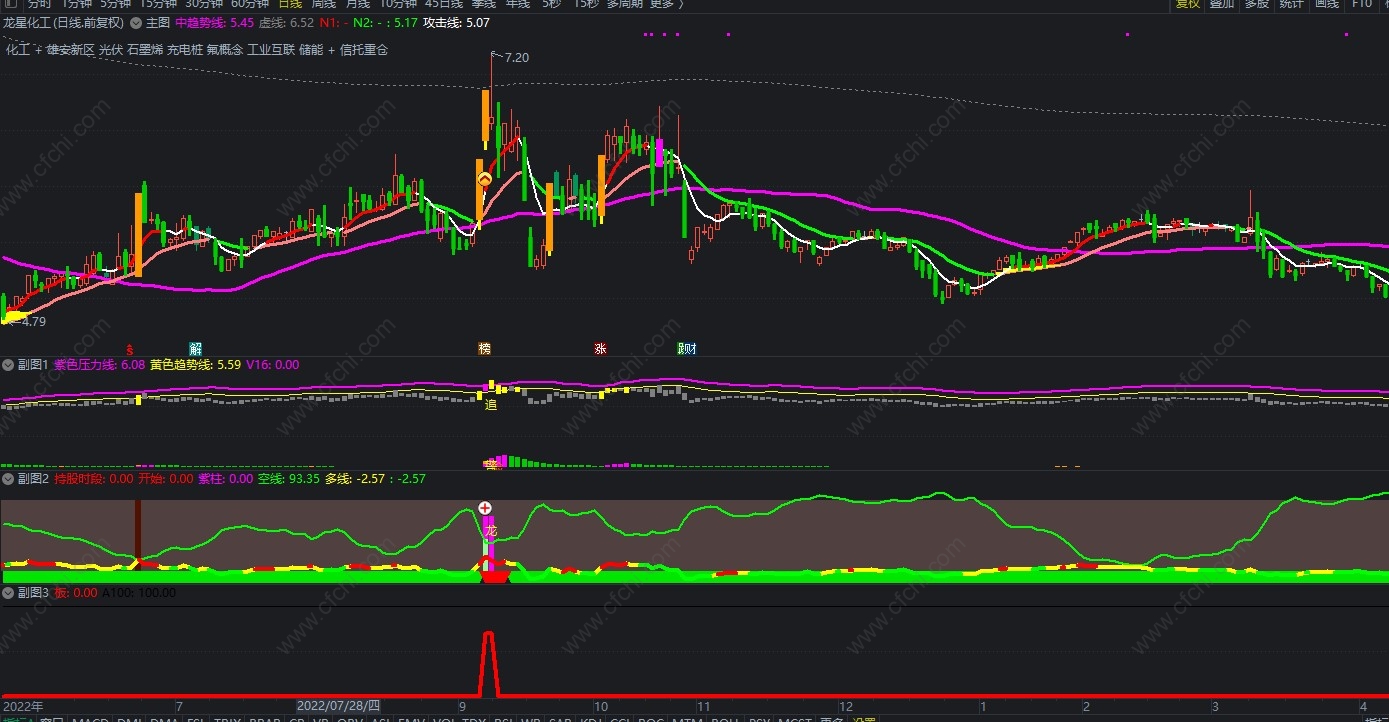Click the 雄安新区 concept tag

(x=70, y=49)
